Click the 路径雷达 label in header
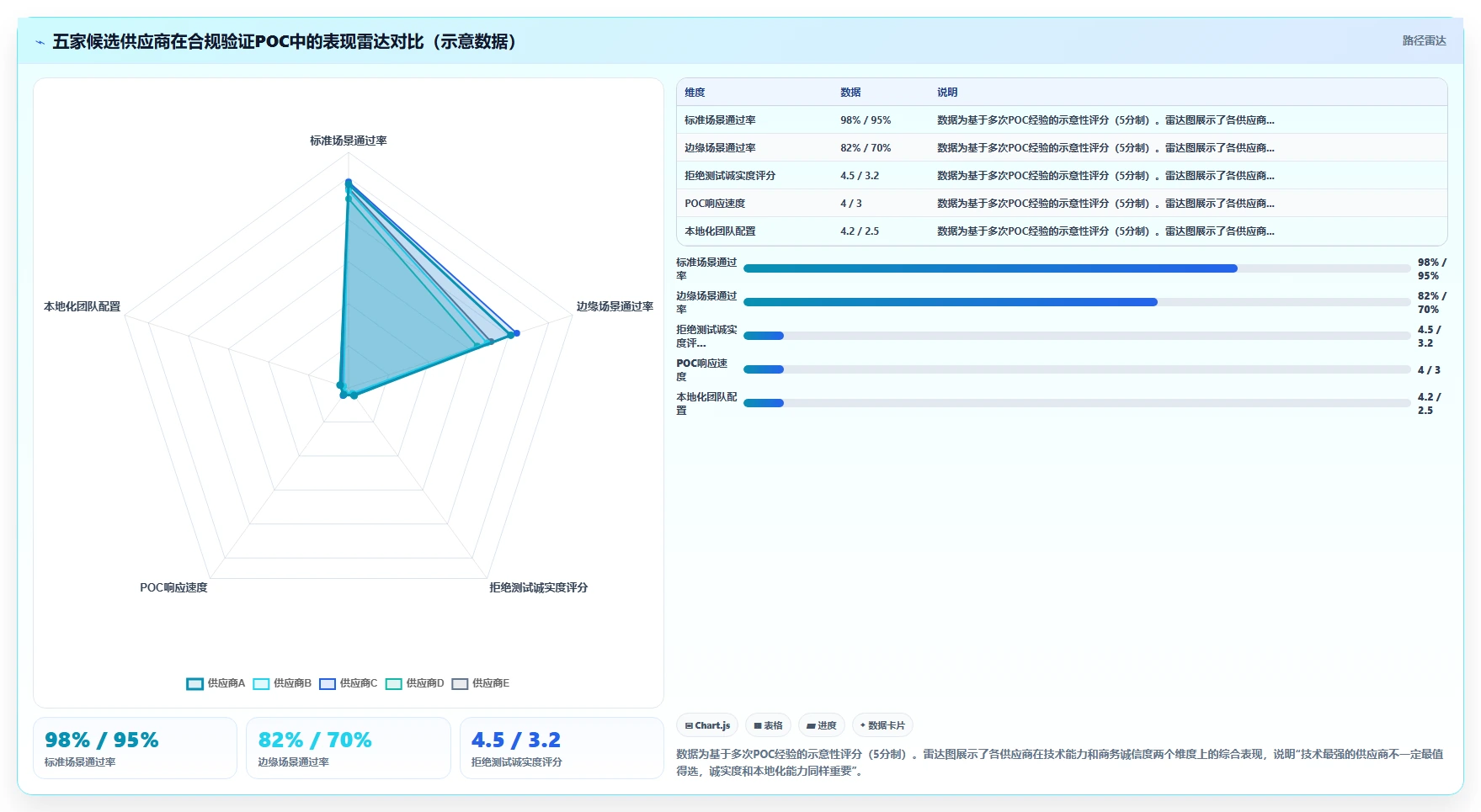The image size is (1481, 812). click(1424, 40)
